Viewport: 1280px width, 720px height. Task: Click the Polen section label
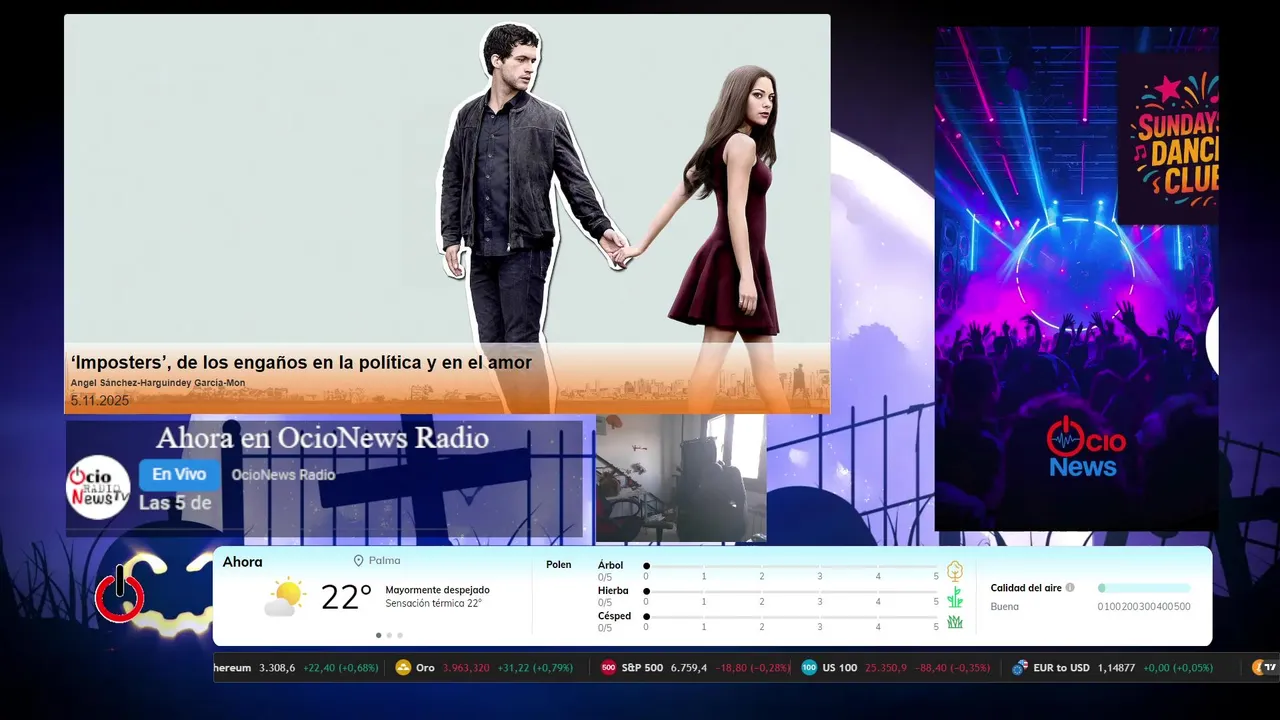tap(559, 565)
